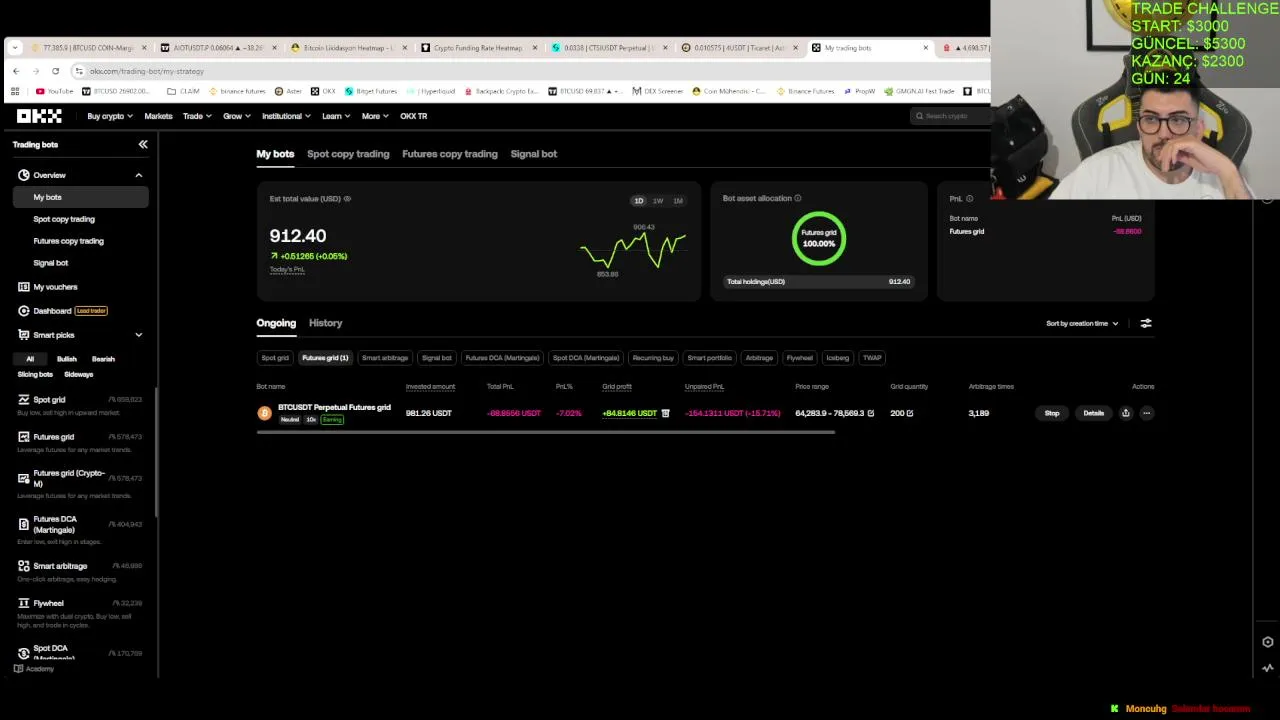Collapse the Overview section
Viewport: 1280px width, 720px height.
[139, 175]
